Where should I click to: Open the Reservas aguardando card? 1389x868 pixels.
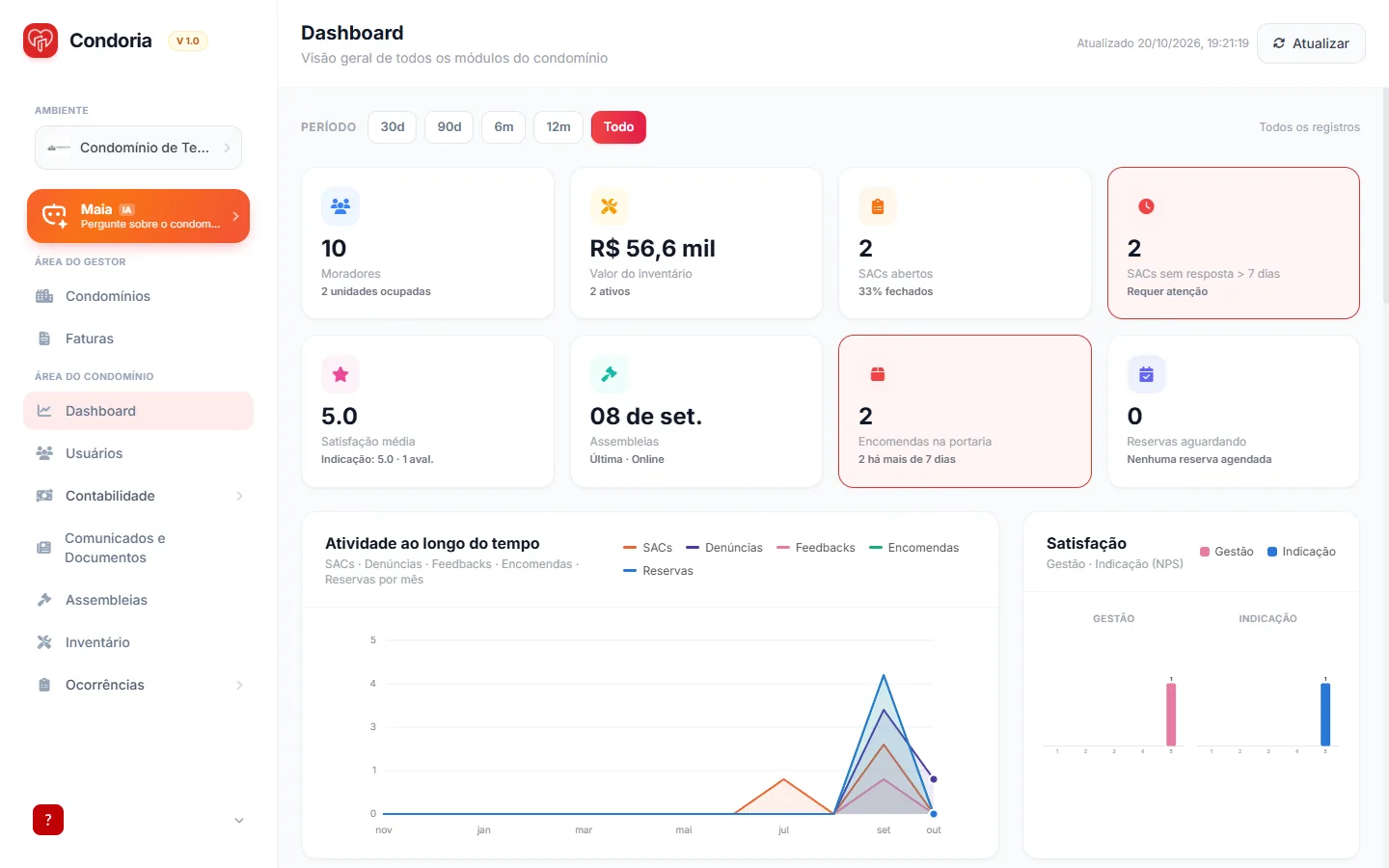click(1234, 411)
